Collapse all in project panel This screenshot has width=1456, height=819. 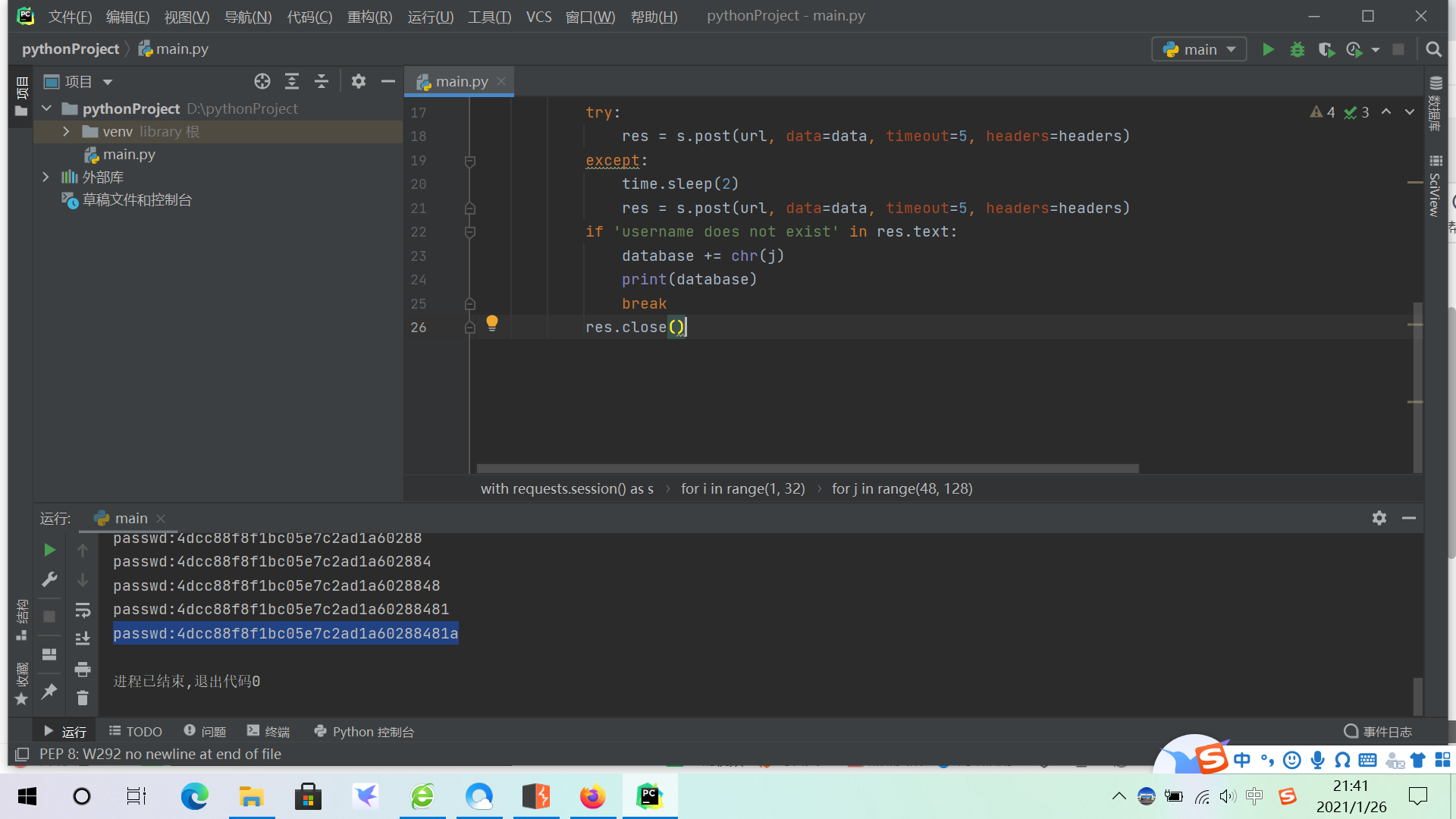click(x=322, y=81)
